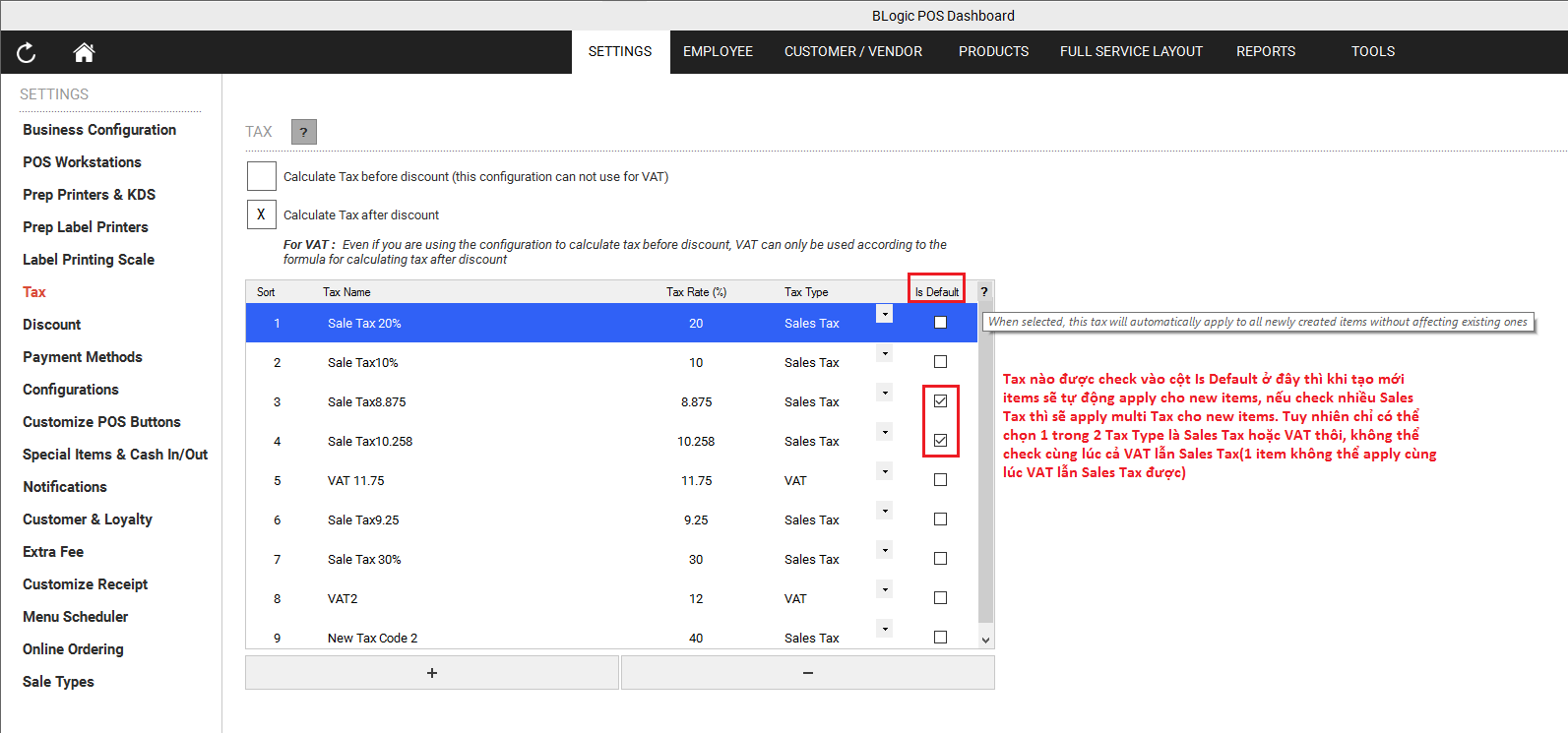This screenshot has width=1568, height=733.
Task: Click the refresh icon in top bar
Action: pos(27,53)
